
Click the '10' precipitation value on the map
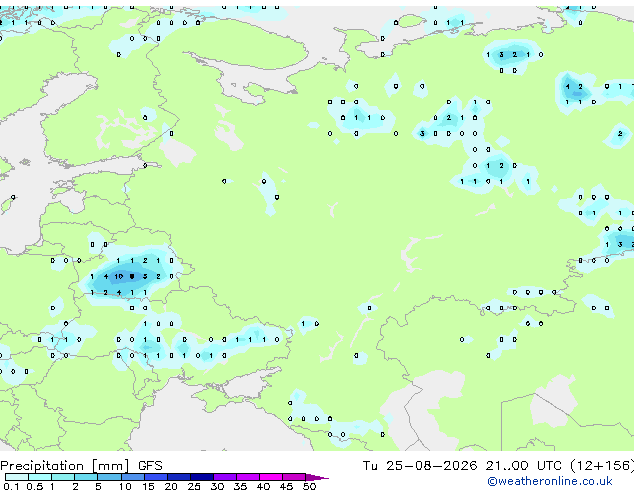pos(119,277)
